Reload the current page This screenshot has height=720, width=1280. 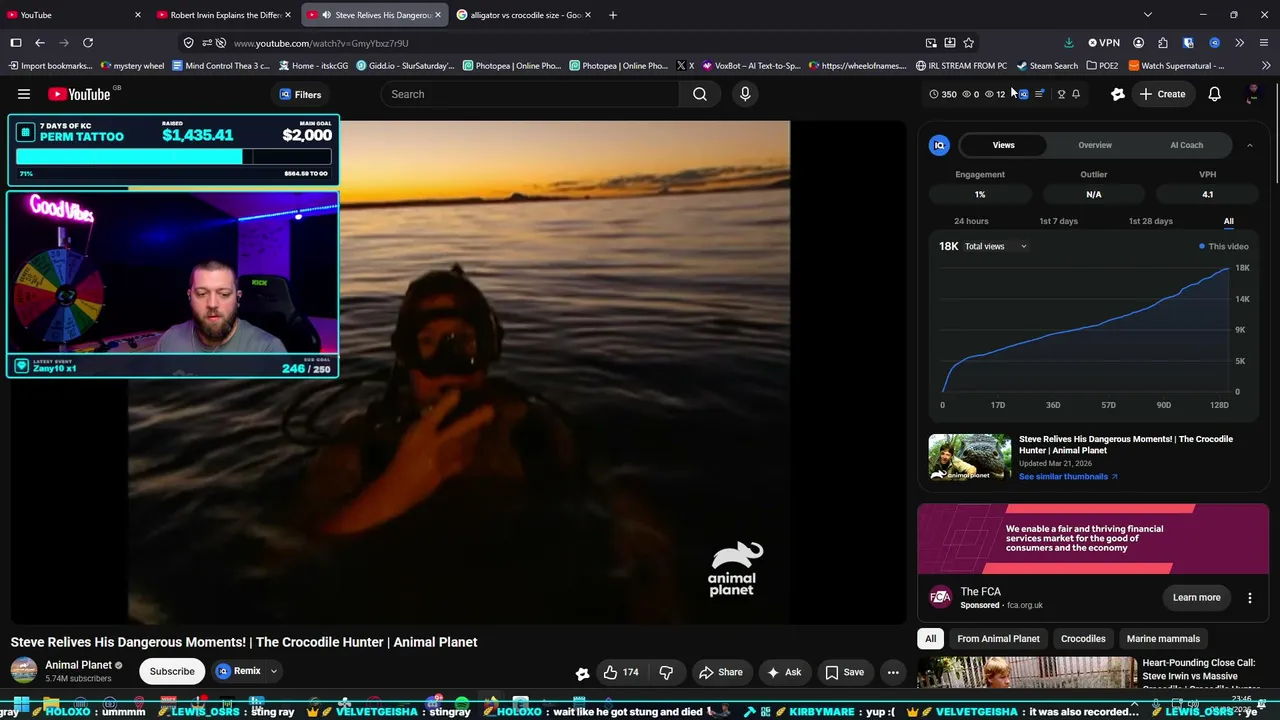(88, 43)
